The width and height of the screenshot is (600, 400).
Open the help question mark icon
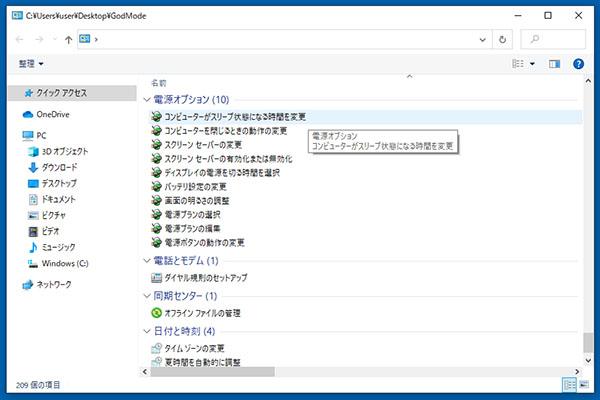[x=578, y=64]
